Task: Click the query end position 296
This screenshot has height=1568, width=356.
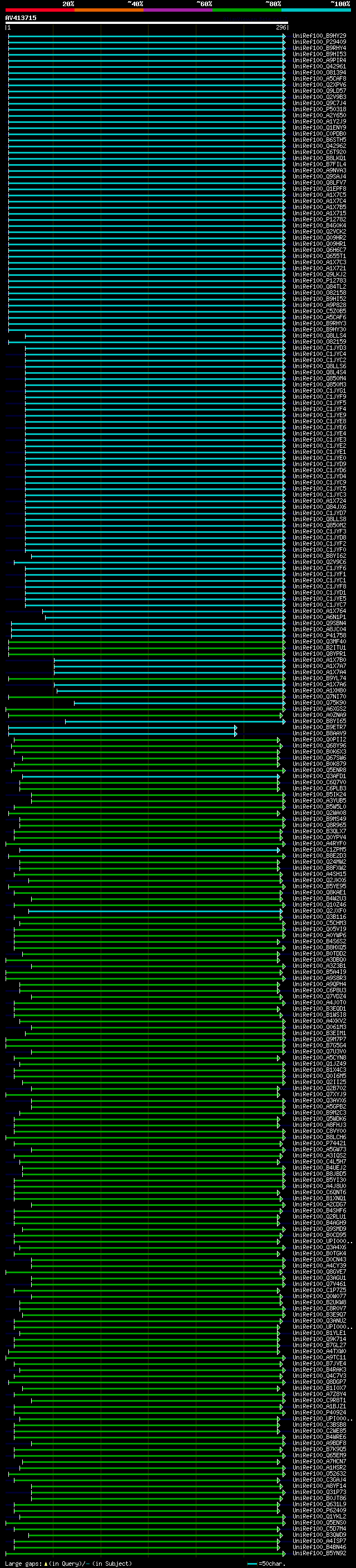Action: tap(280, 27)
